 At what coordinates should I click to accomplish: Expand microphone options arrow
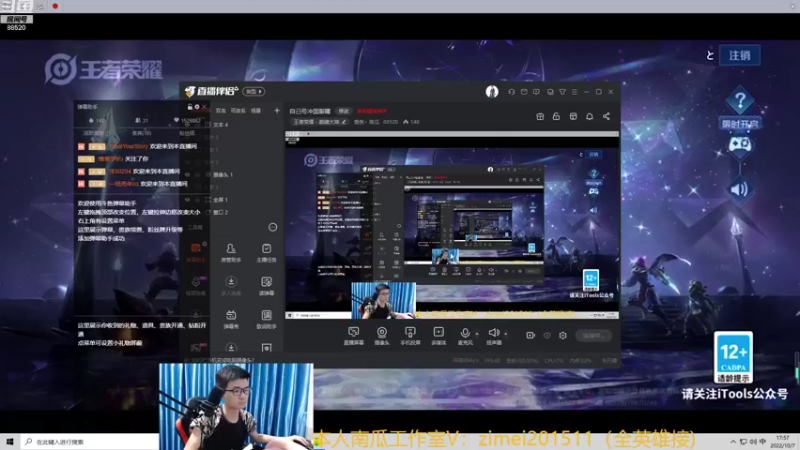coord(477,334)
